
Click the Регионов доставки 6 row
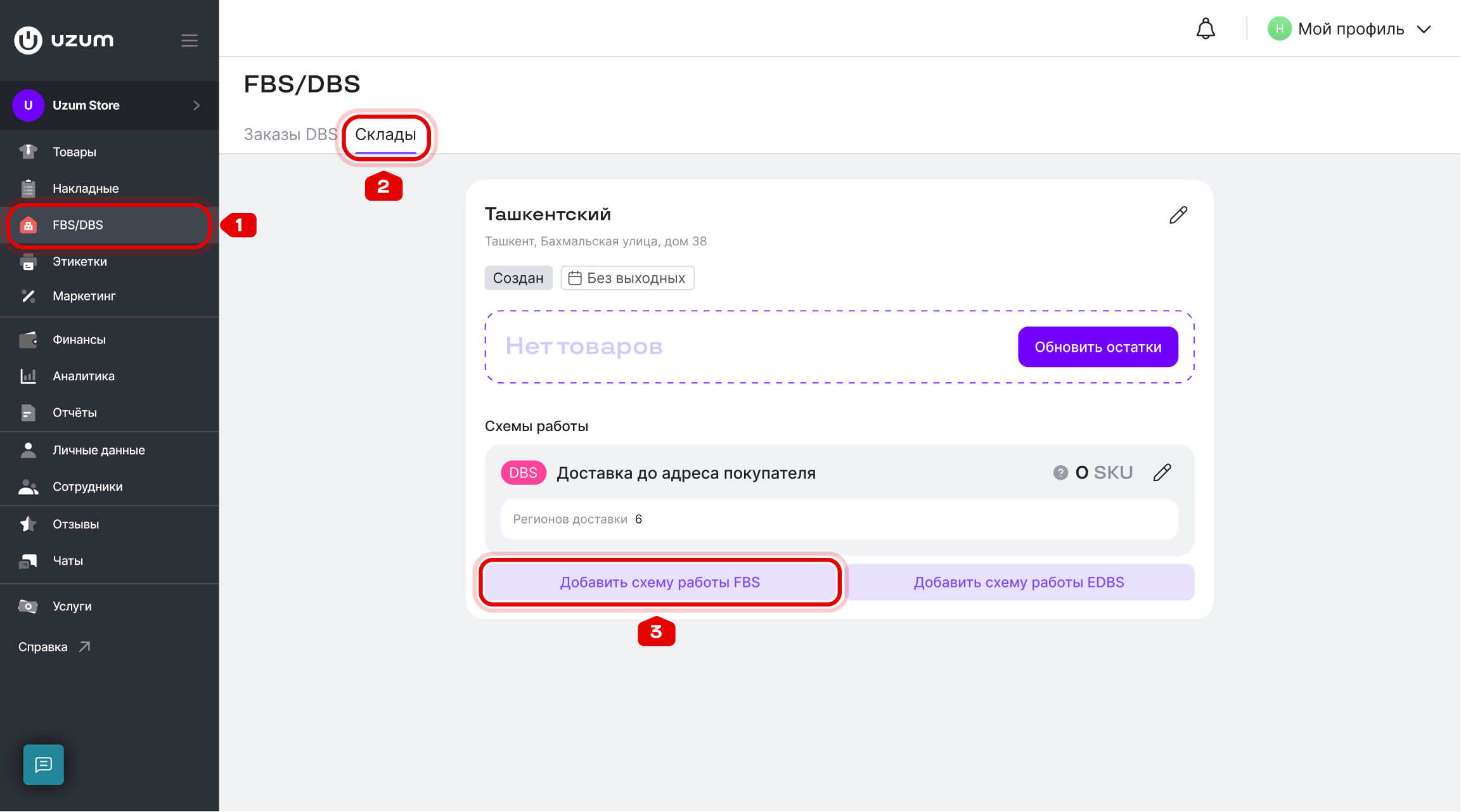point(839,519)
